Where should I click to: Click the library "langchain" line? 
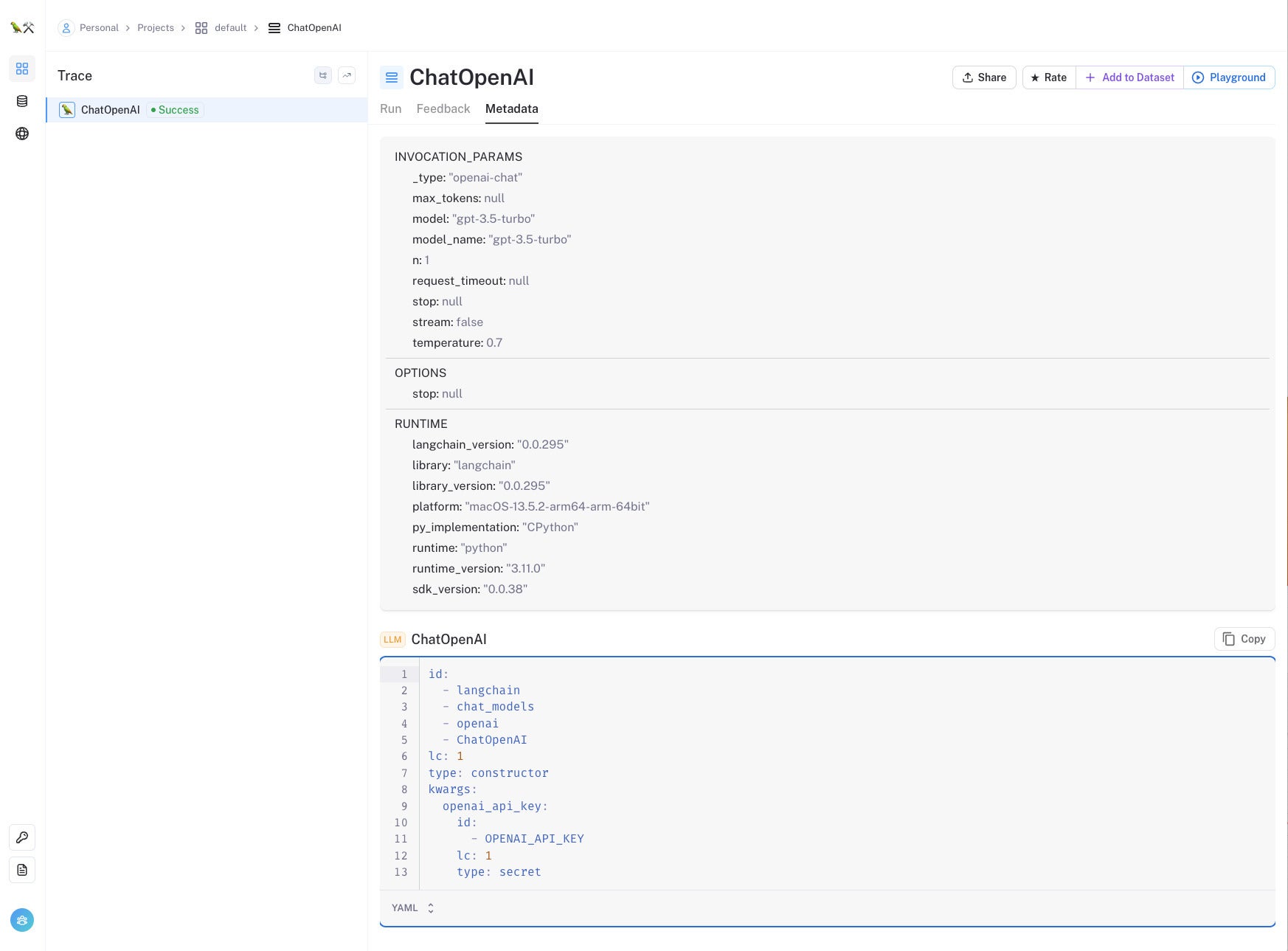pos(464,465)
